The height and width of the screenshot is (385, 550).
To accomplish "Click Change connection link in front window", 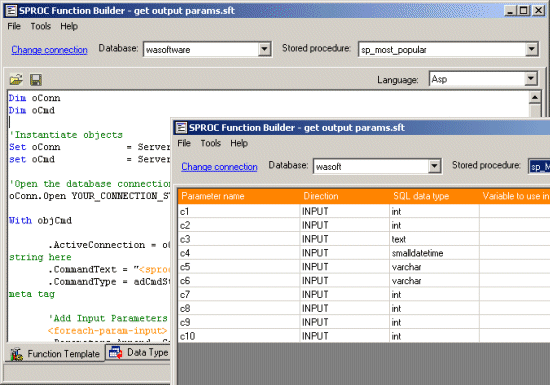I will (x=219, y=167).
